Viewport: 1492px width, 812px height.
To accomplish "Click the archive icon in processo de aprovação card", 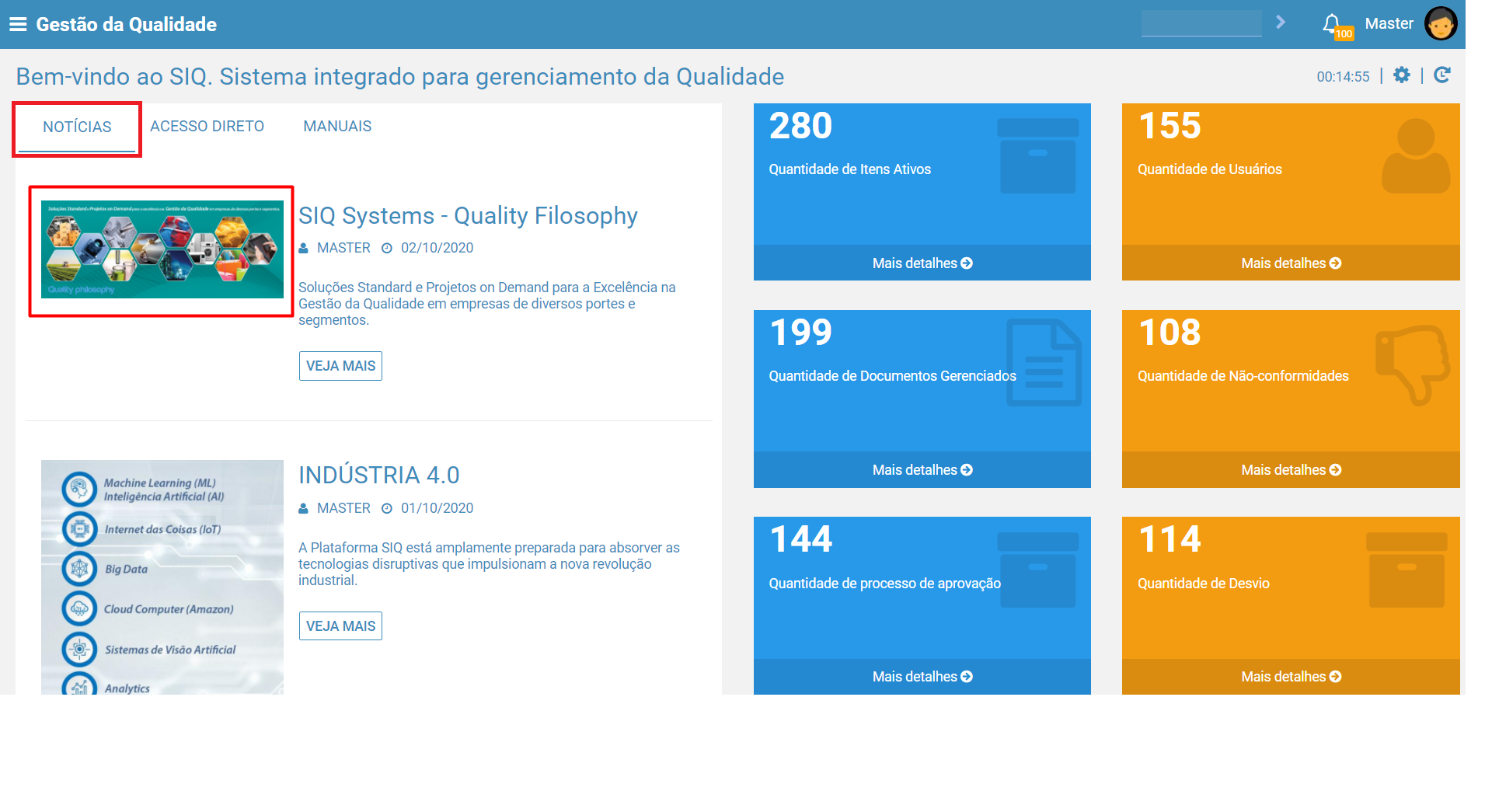I will [1038, 570].
